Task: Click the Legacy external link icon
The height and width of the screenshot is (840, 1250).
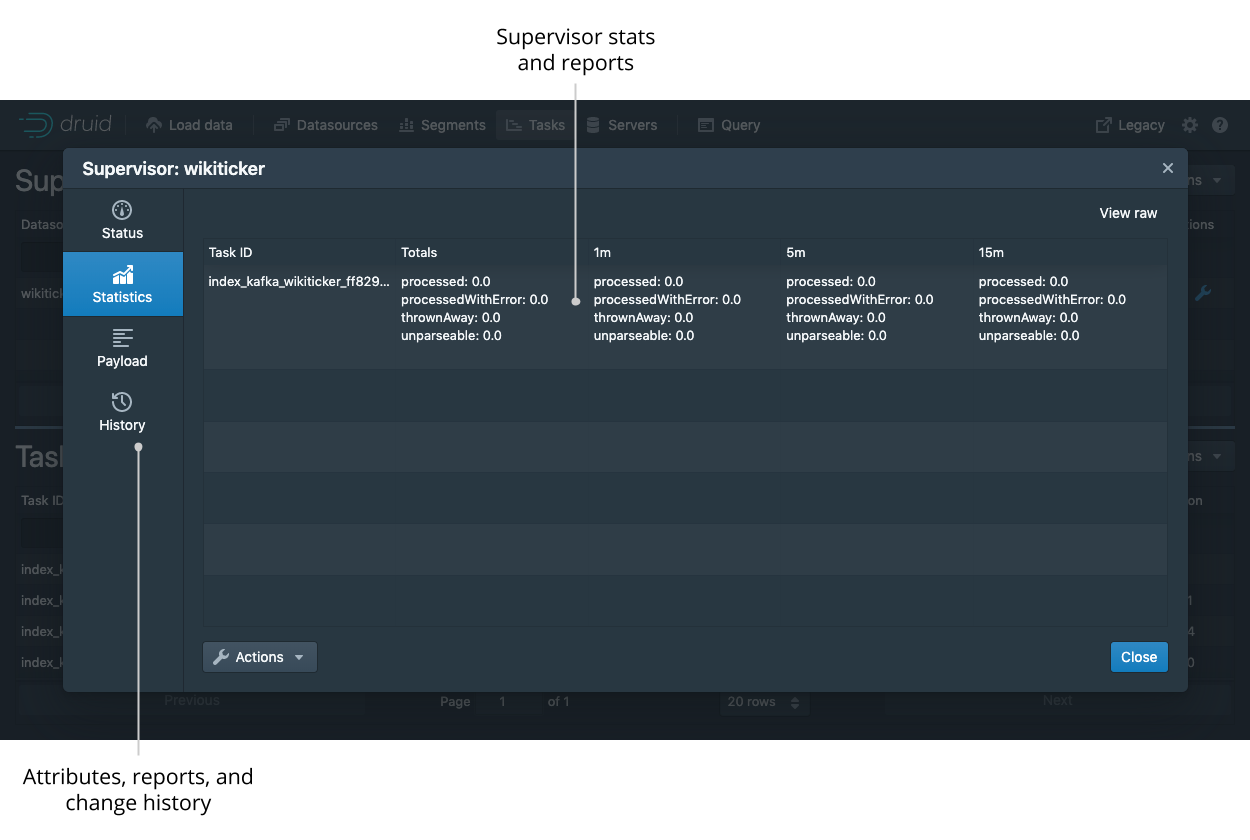Action: [x=1104, y=125]
